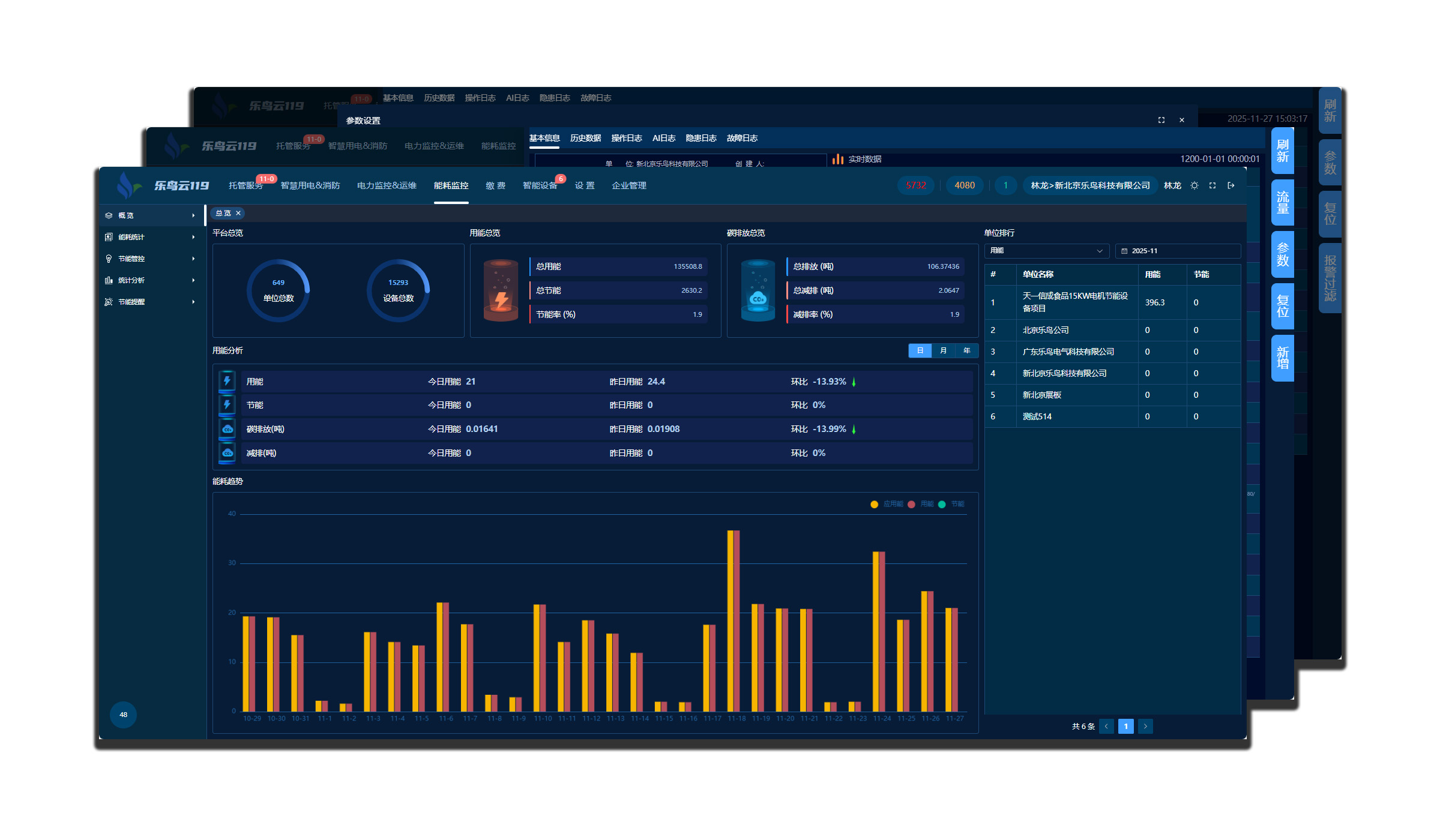Toggle light/dark theme sun icon
1440x840 pixels.
[x=1194, y=185]
